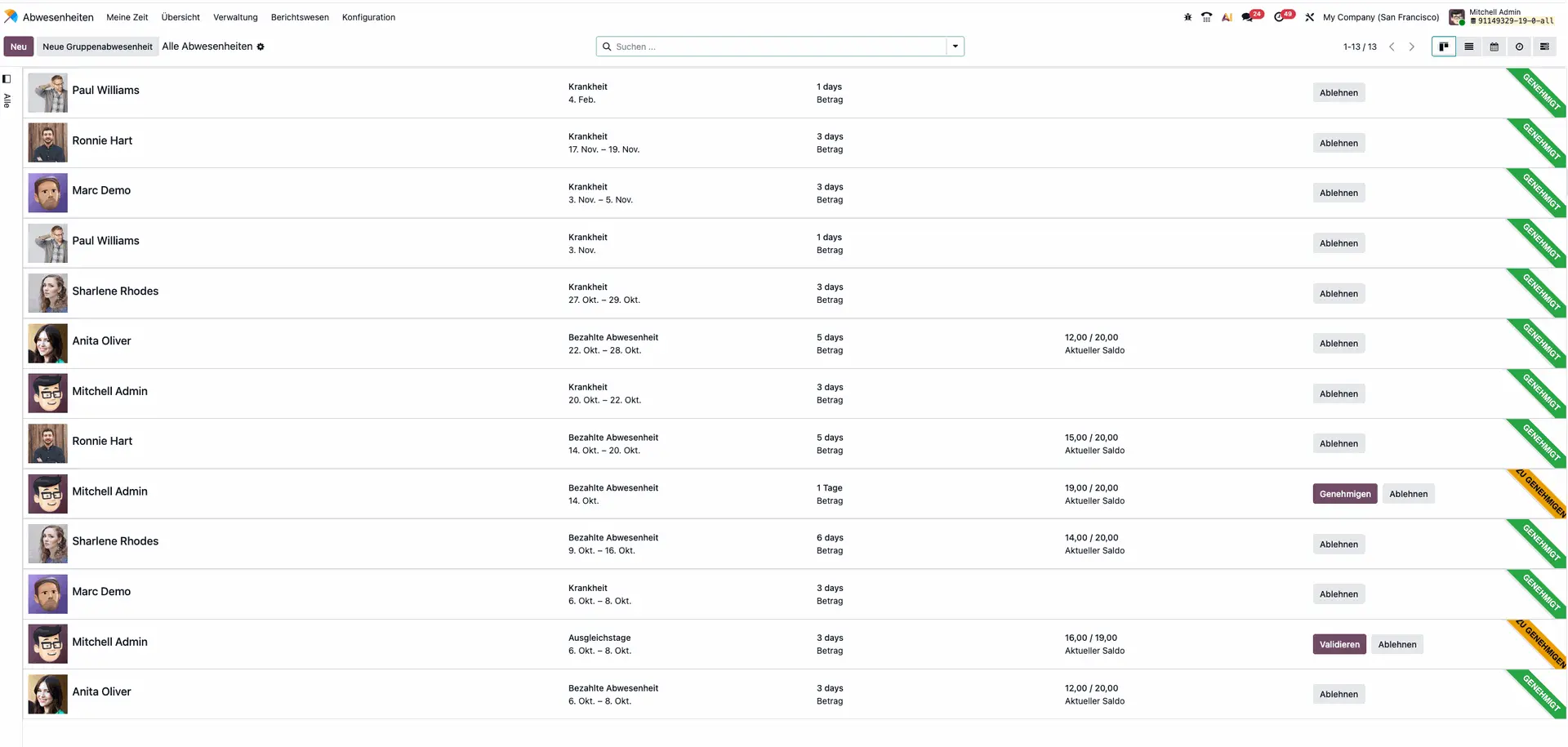Open the Berichtswesen menu
Image resolution: width=1568 pixels, height=747 pixels.
[x=300, y=17]
